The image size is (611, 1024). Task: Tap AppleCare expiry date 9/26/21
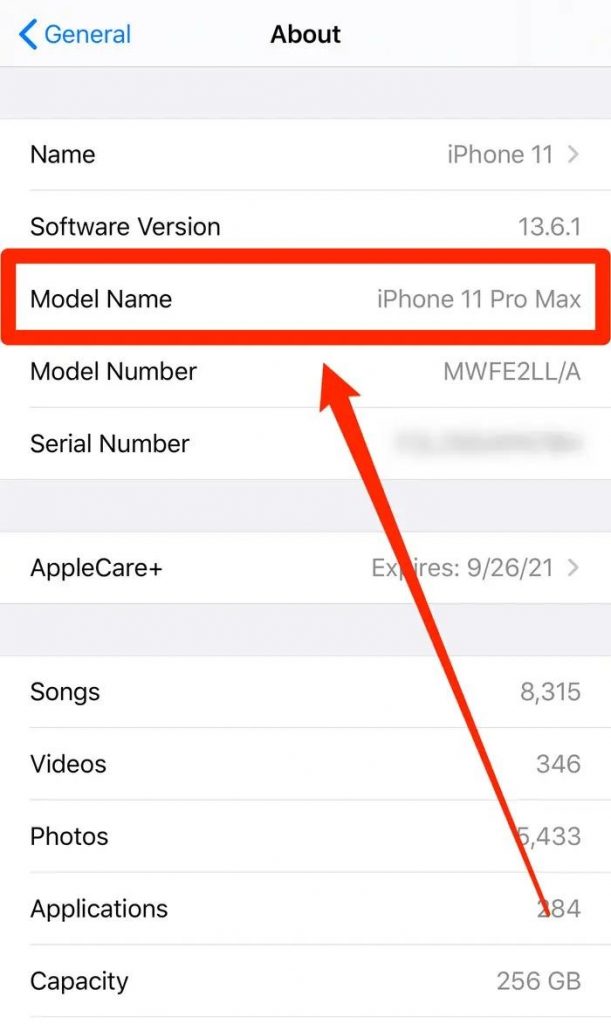point(510,568)
